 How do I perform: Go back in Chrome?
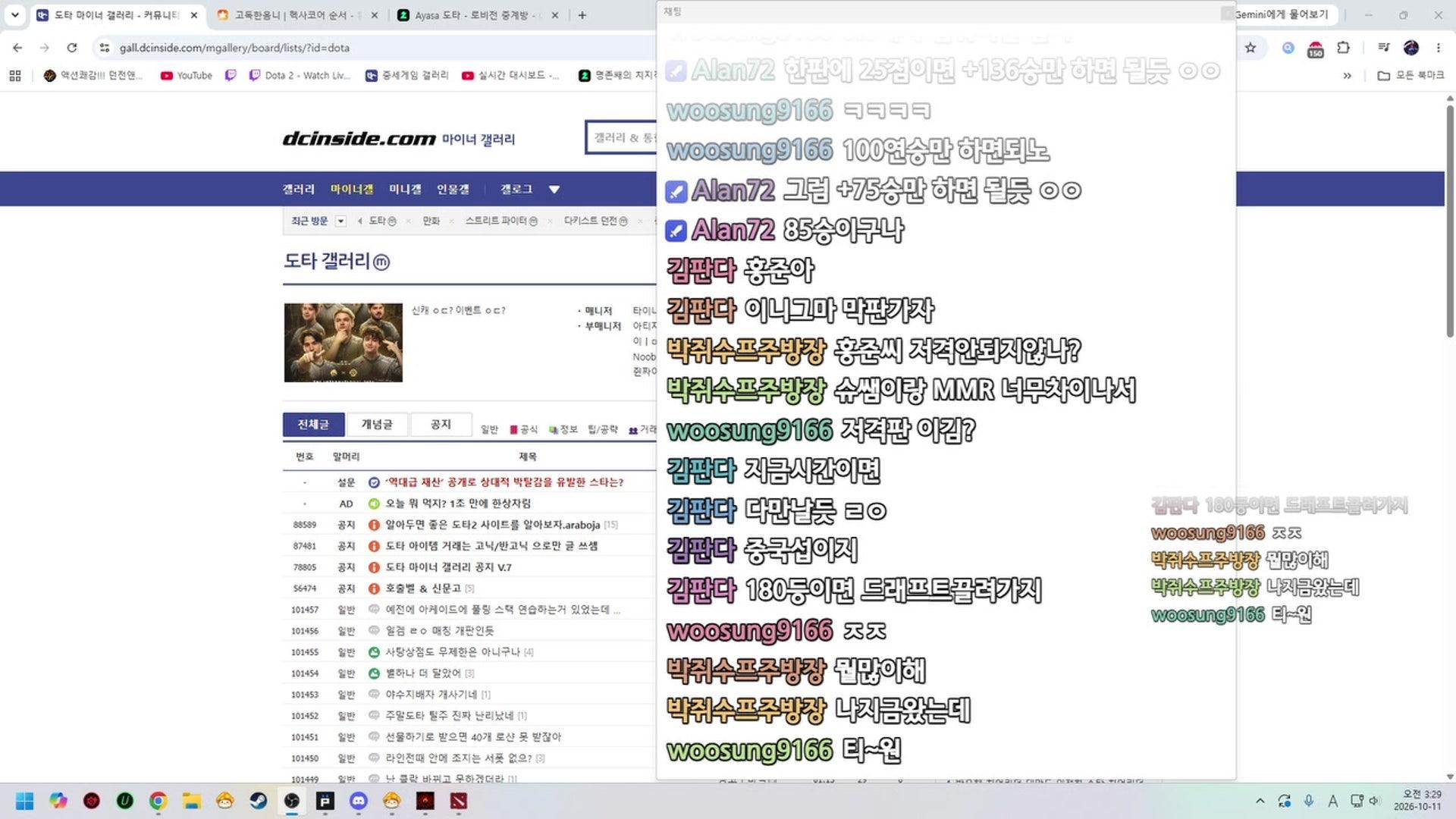pos(17,48)
